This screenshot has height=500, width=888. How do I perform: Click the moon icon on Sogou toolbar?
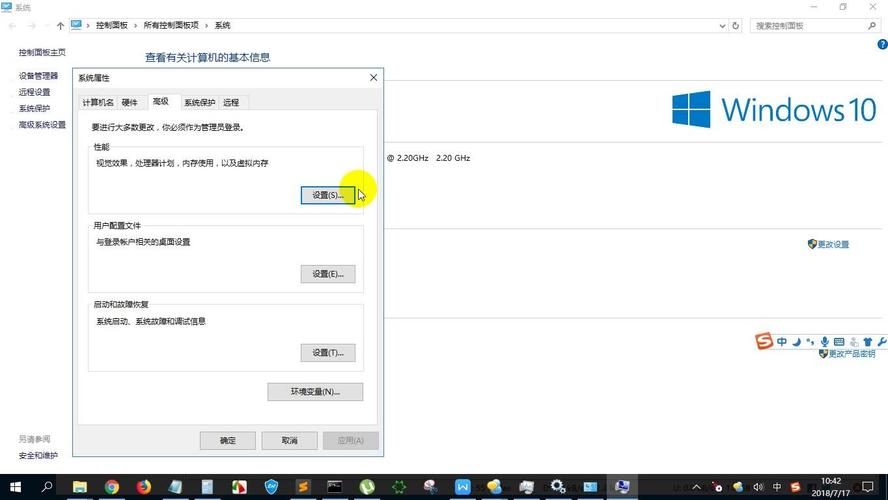(797, 341)
